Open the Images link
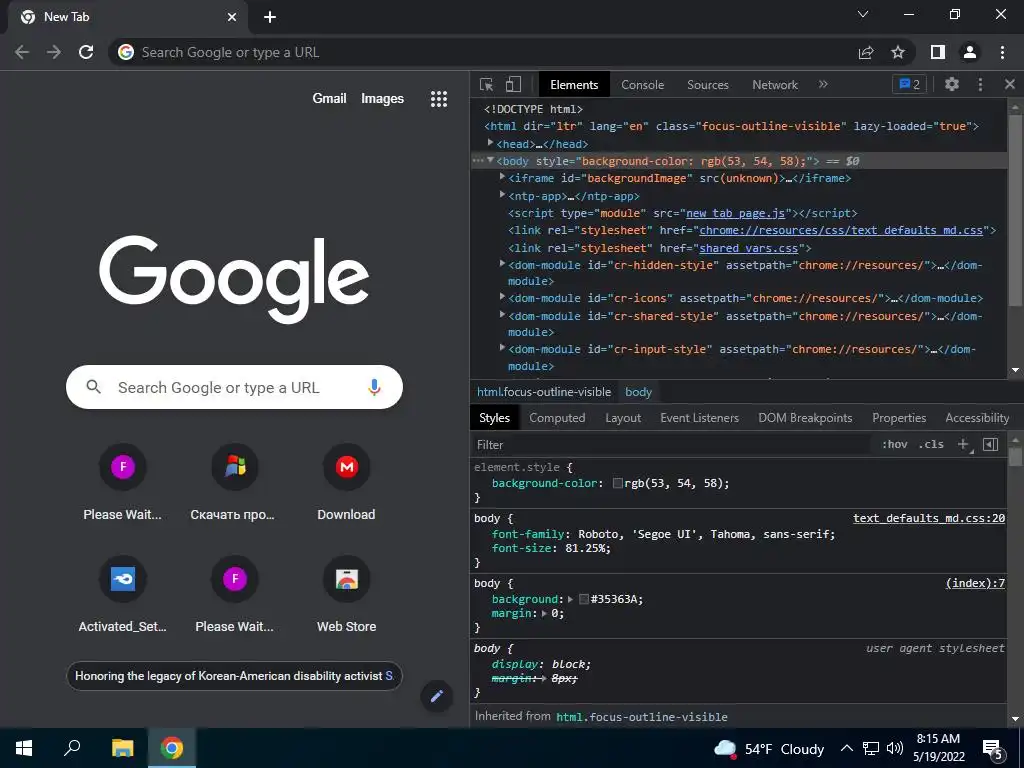 click(382, 99)
